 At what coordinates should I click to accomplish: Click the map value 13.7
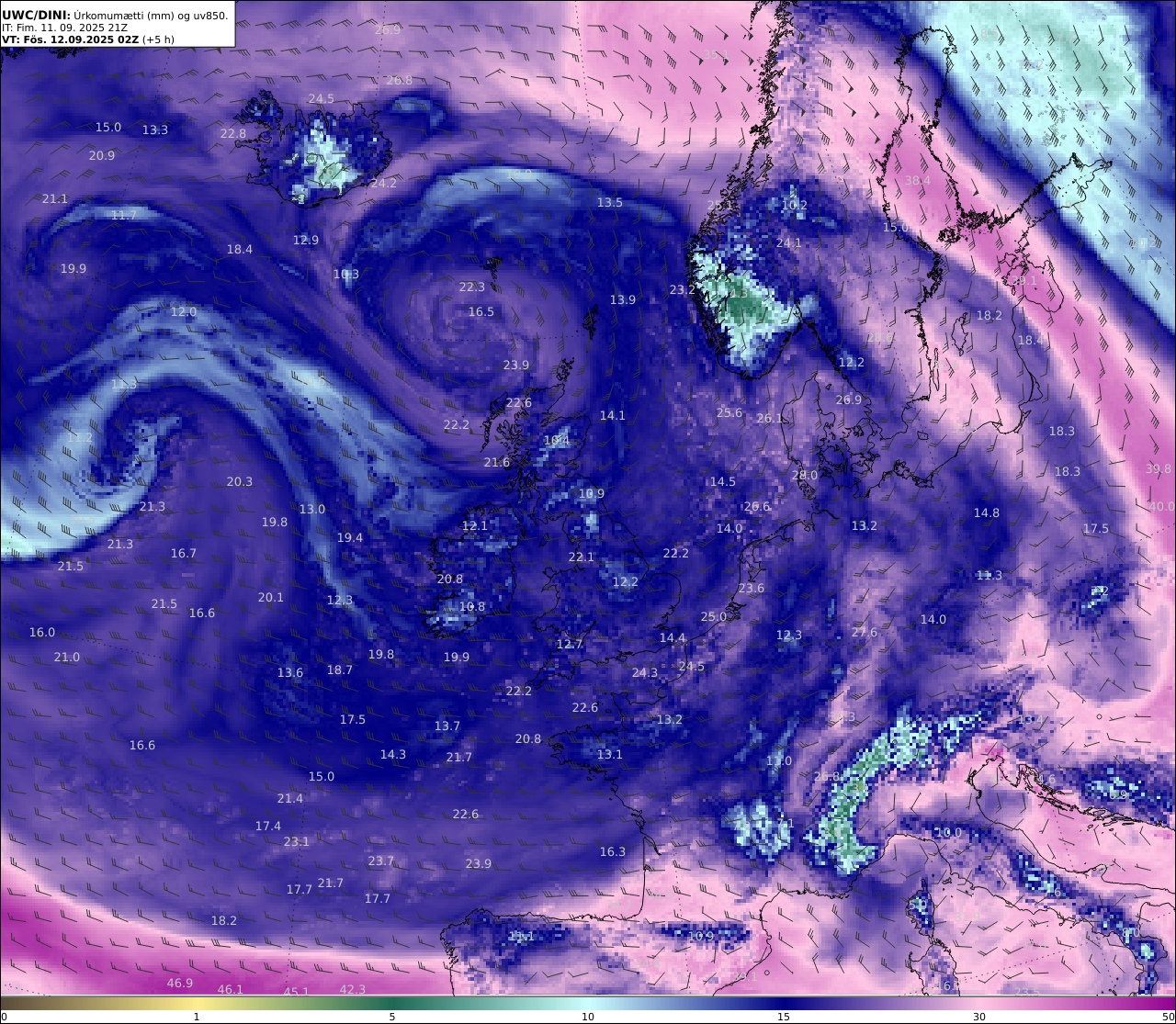[x=447, y=726]
